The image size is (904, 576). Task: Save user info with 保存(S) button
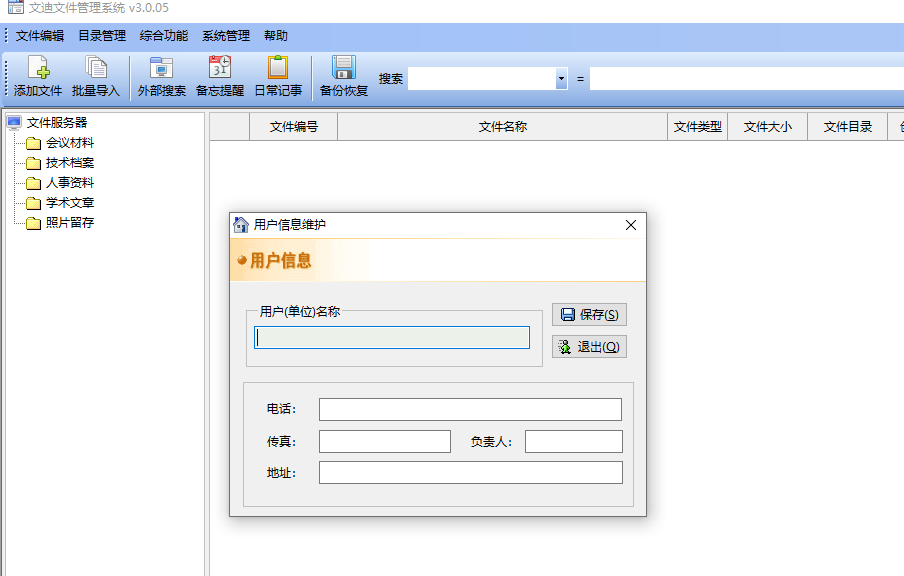pos(589,314)
